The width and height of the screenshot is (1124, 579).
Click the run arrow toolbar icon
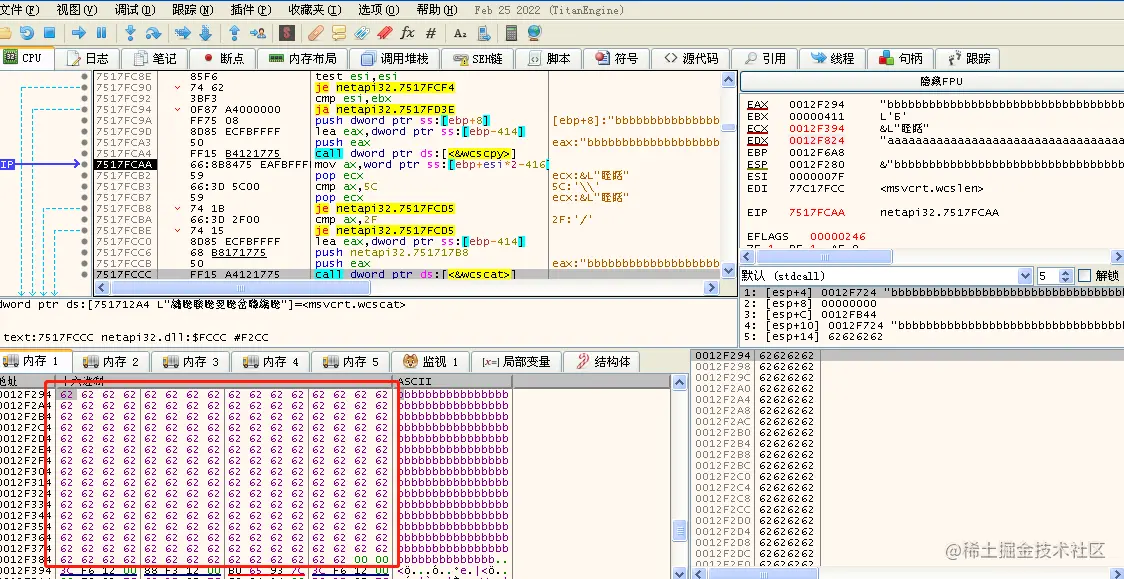(79, 33)
